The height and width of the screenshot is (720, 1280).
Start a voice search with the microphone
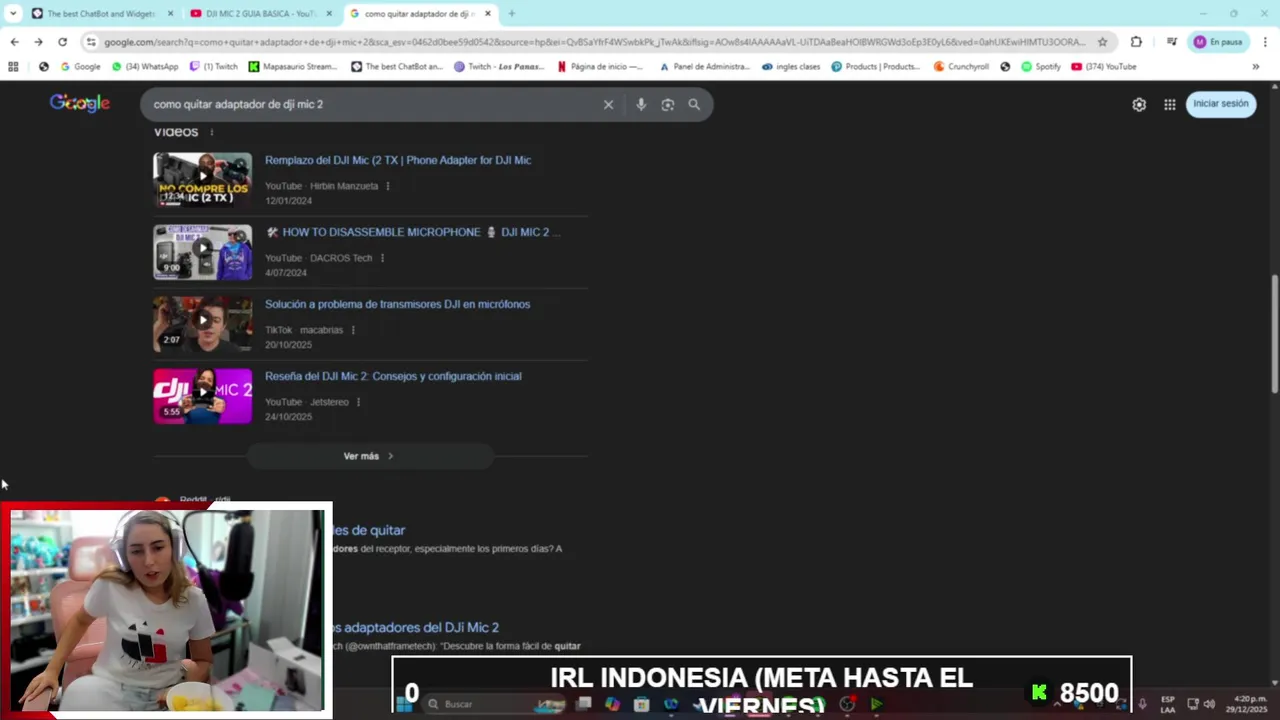(x=641, y=104)
